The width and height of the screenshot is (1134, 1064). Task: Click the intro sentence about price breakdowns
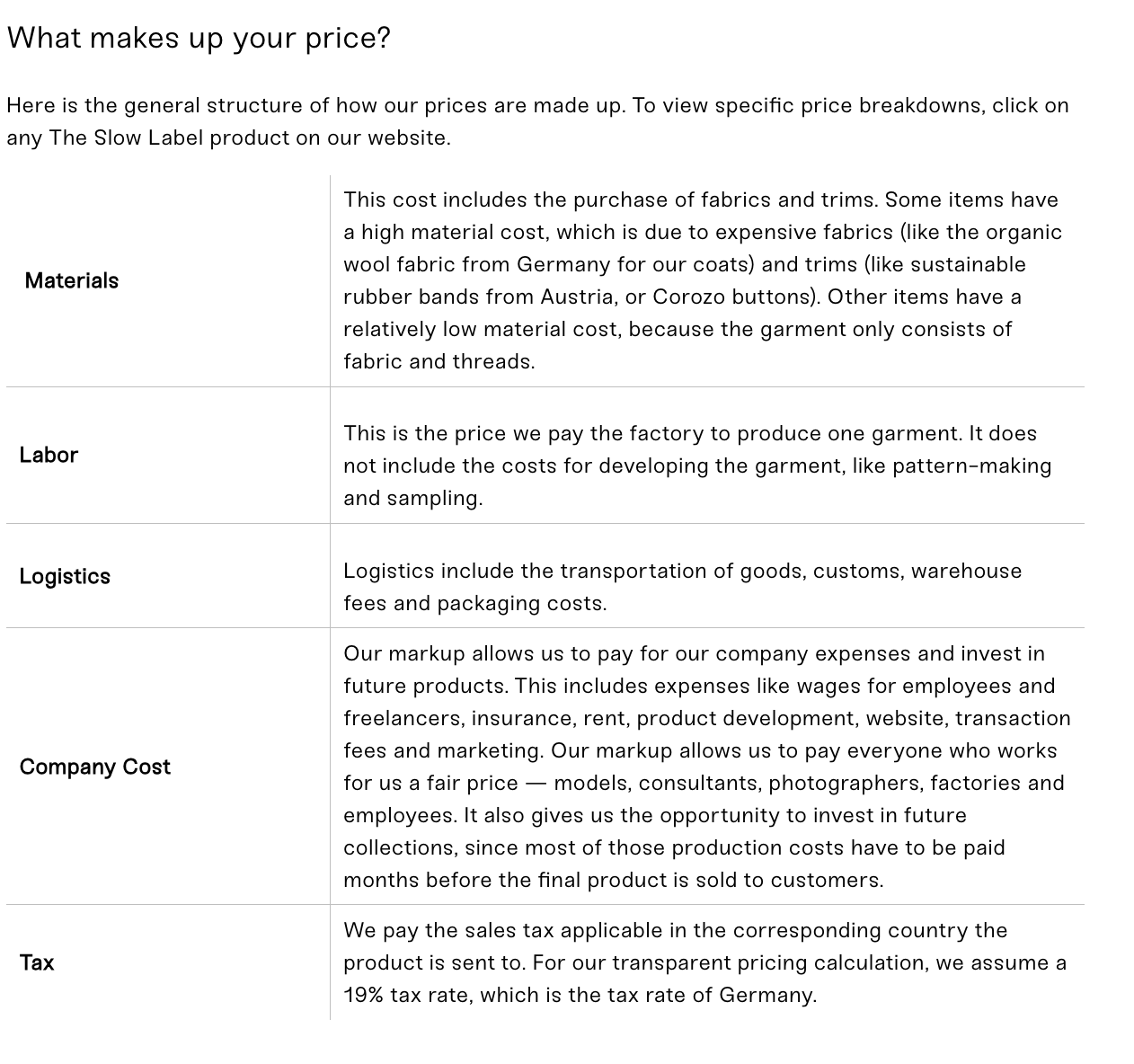coord(537,121)
